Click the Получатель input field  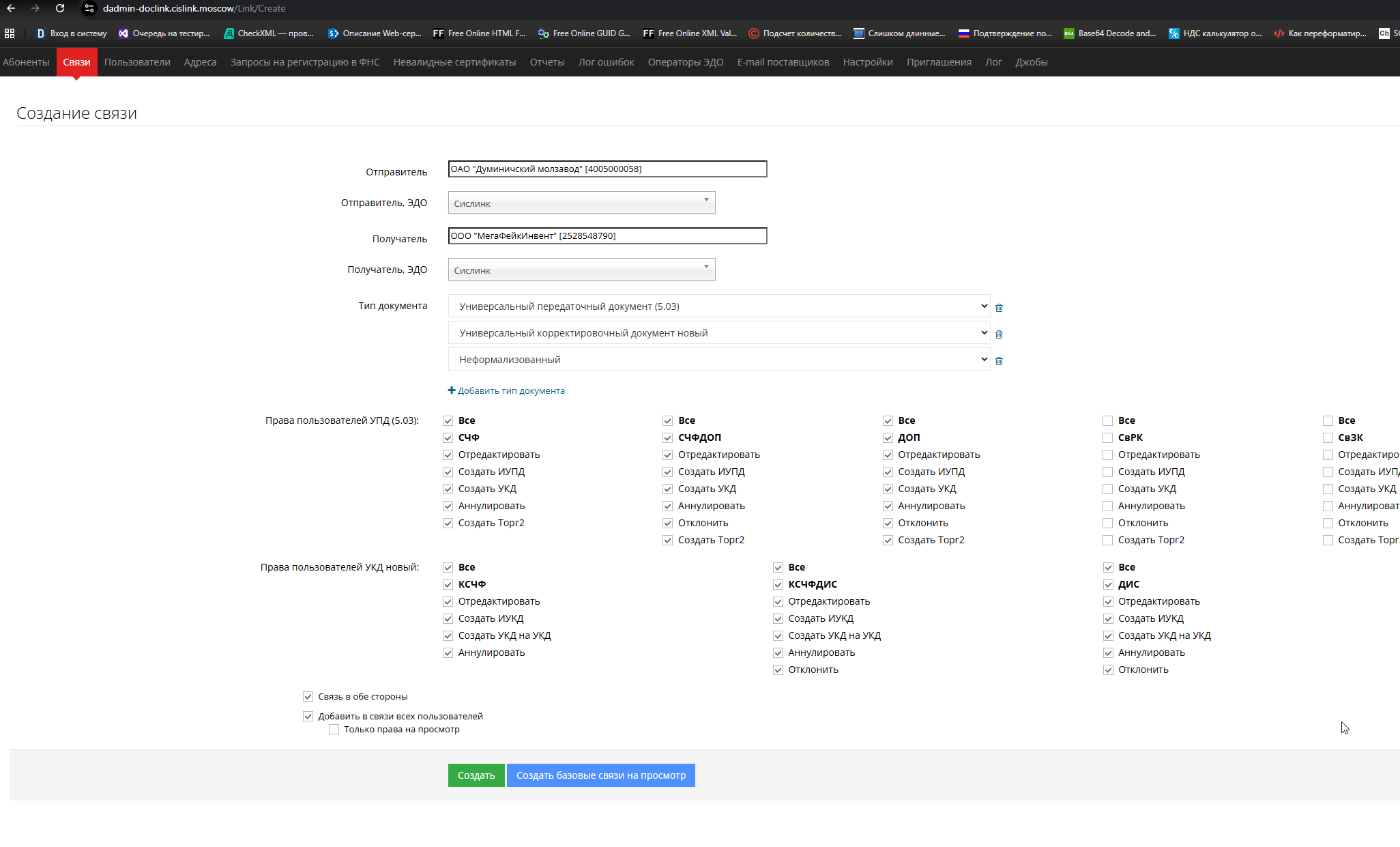coord(607,236)
